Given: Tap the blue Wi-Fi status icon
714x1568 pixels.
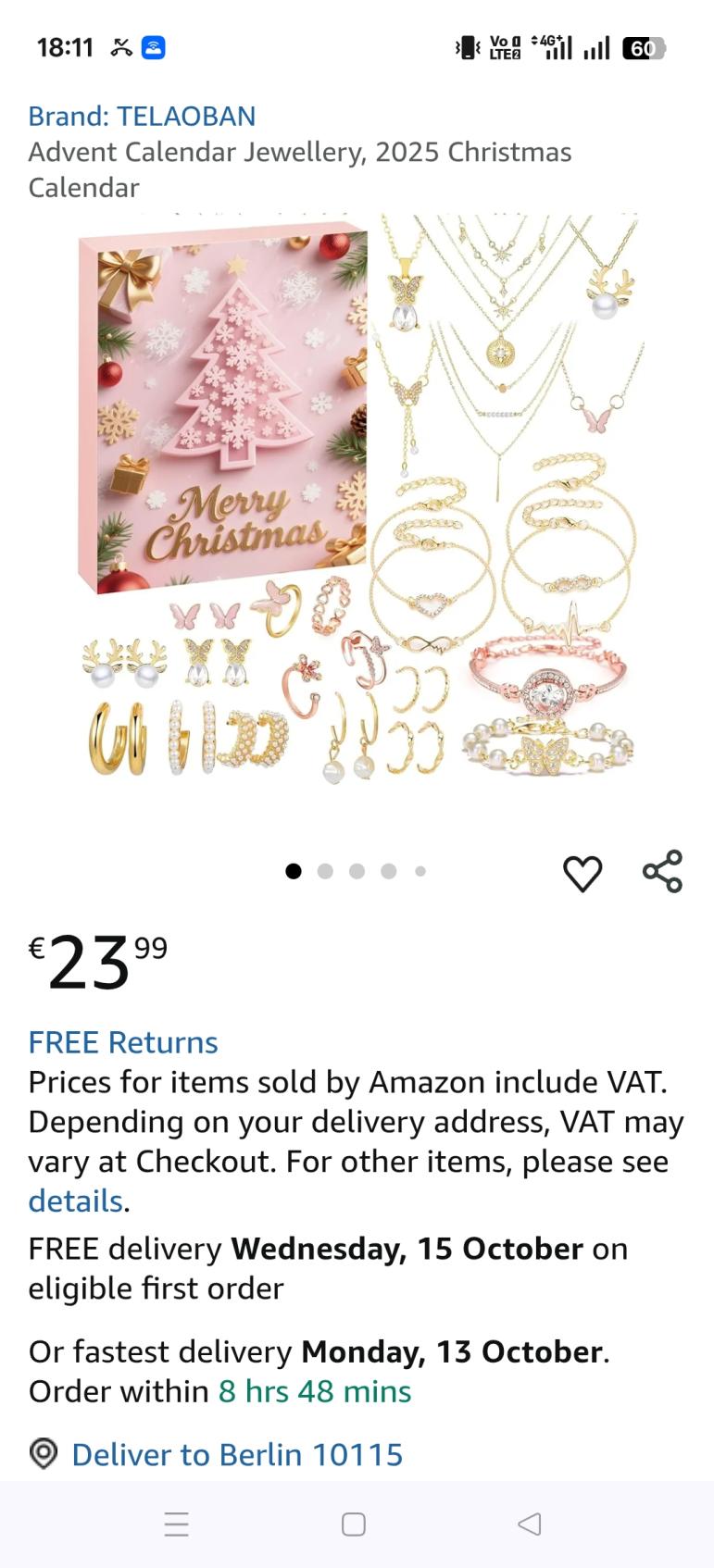Looking at the screenshot, I should click(153, 47).
